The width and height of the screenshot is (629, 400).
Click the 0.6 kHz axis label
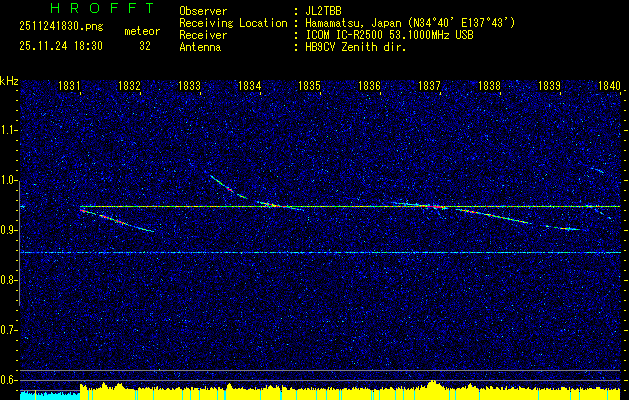pos(9,379)
